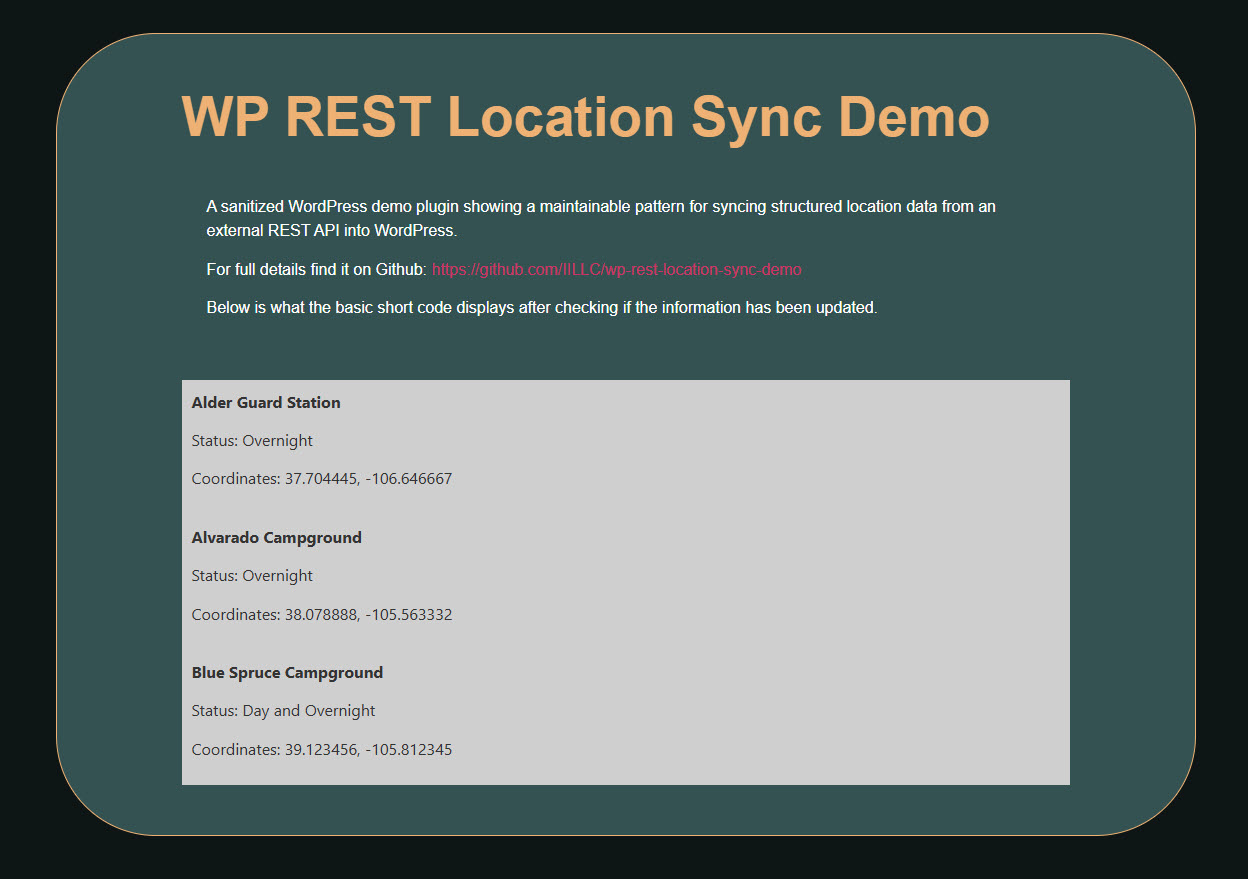Click Alder Guard Station's Status: Overnight line
Viewport: 1248px width, 879px height.
click(x=252, y=440)
